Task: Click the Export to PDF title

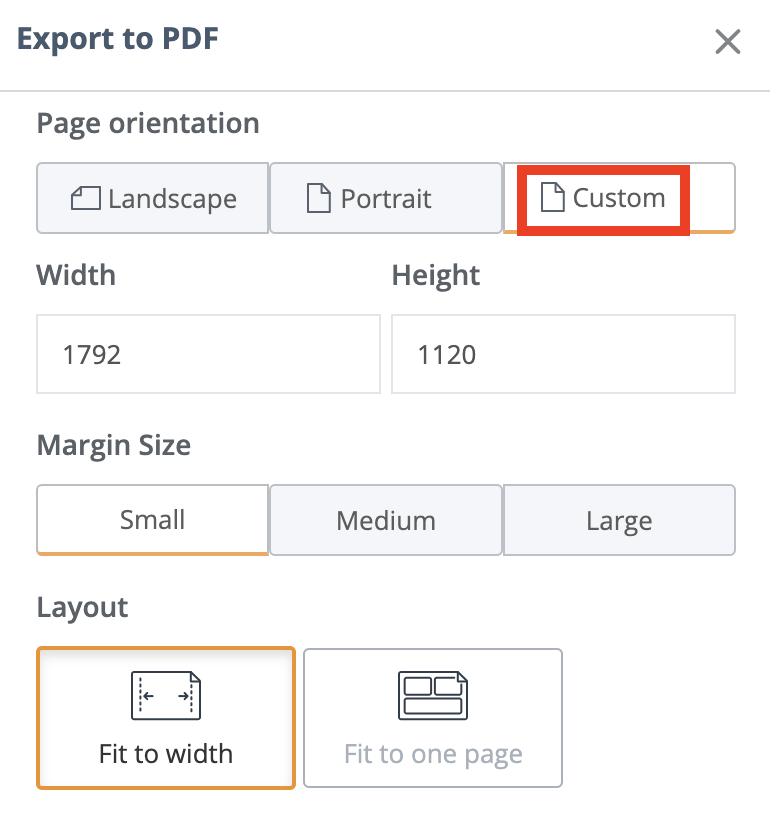Action: pyautogui.click(x=118, y=39)
